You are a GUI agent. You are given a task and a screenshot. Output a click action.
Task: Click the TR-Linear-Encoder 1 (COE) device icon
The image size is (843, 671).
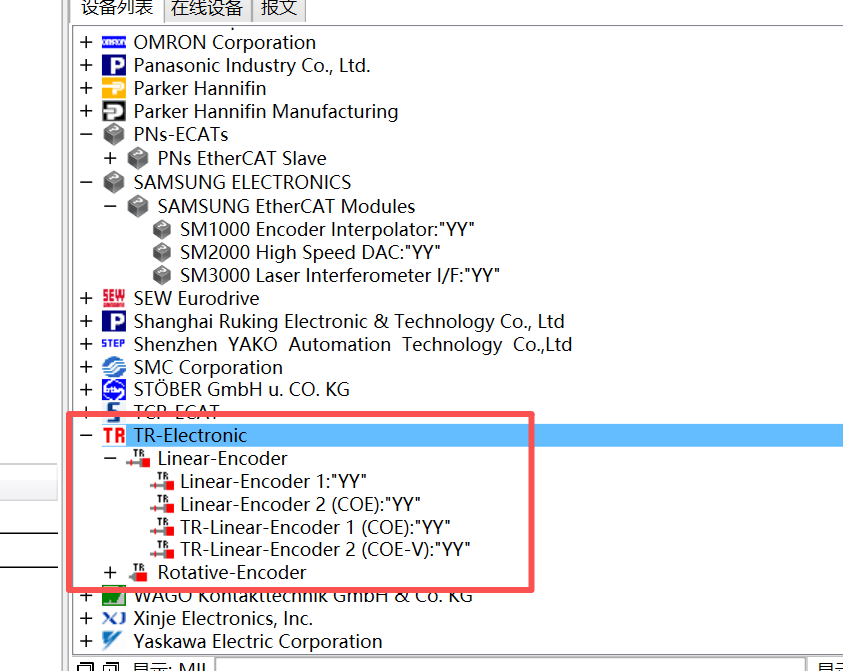click(162, 527)
